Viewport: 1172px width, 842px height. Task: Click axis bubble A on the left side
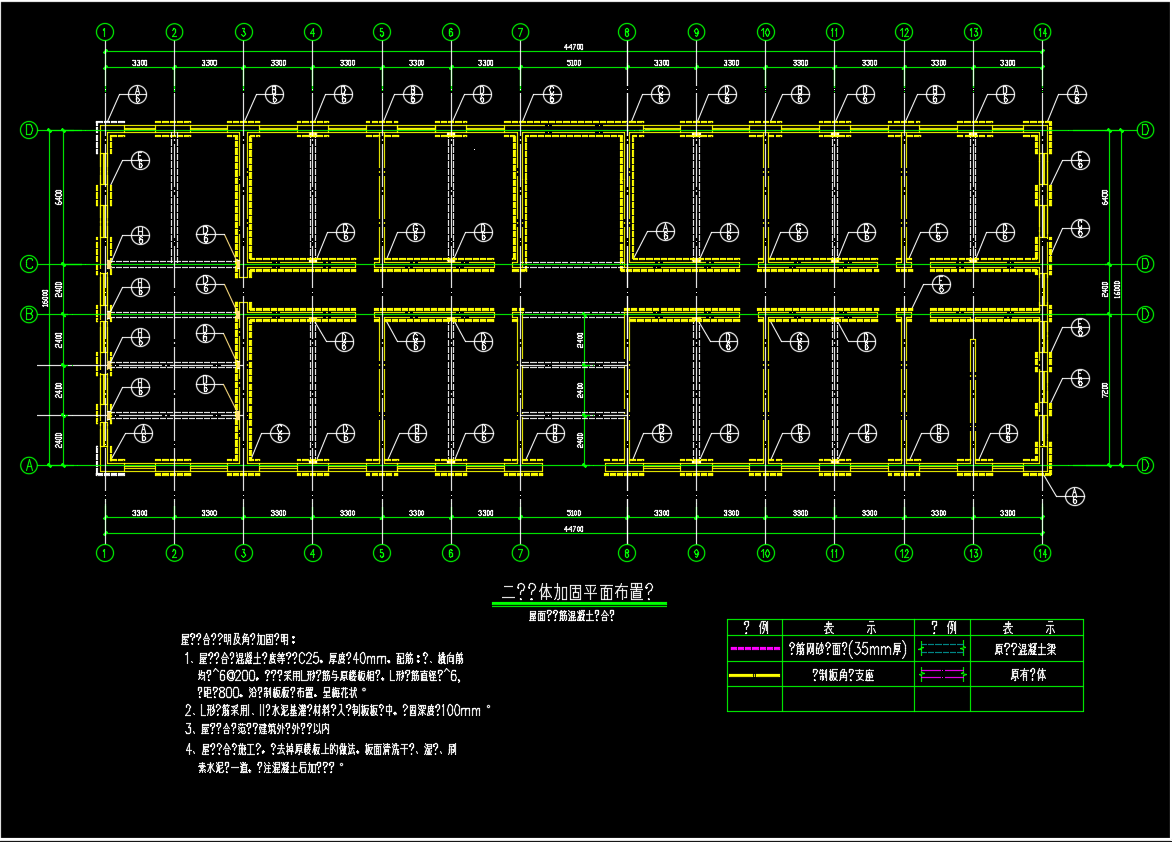30,465
